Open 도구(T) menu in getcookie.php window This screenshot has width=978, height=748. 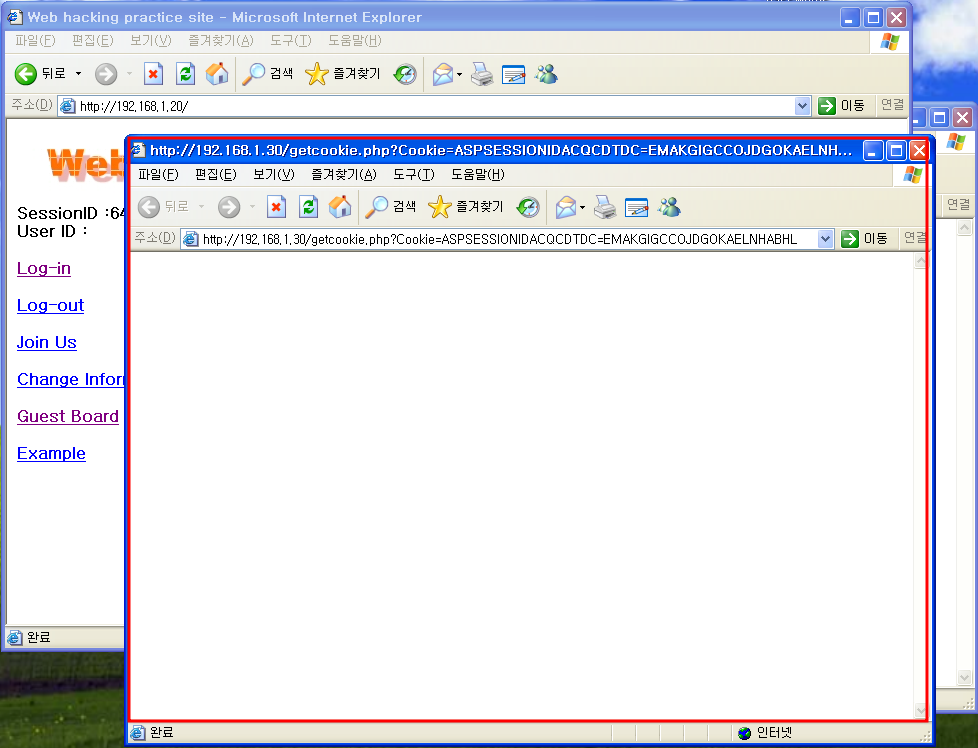[x=414, y=175]
